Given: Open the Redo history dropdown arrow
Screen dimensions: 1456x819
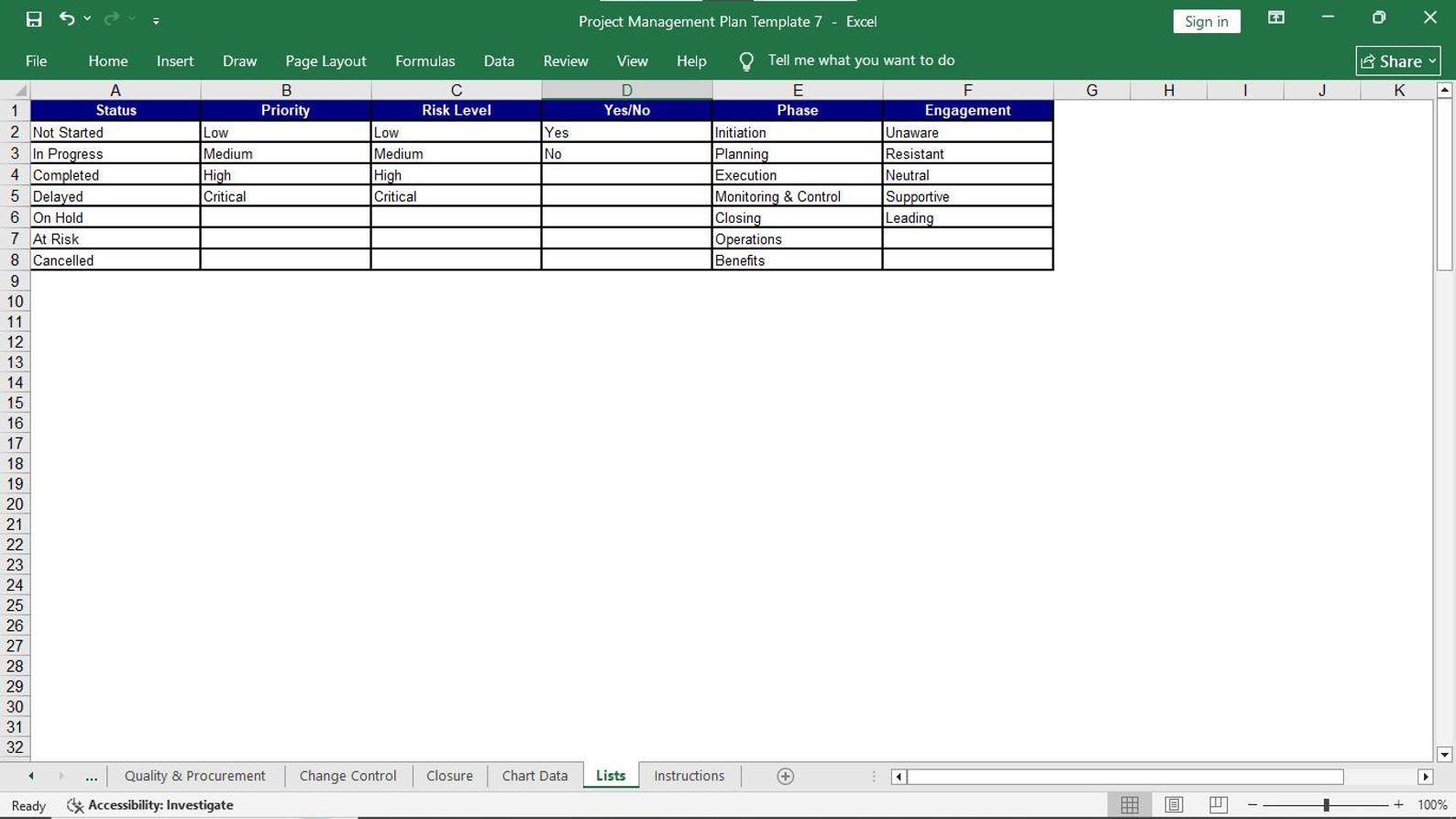Looking at the screenshot, I should coord(132,19).
